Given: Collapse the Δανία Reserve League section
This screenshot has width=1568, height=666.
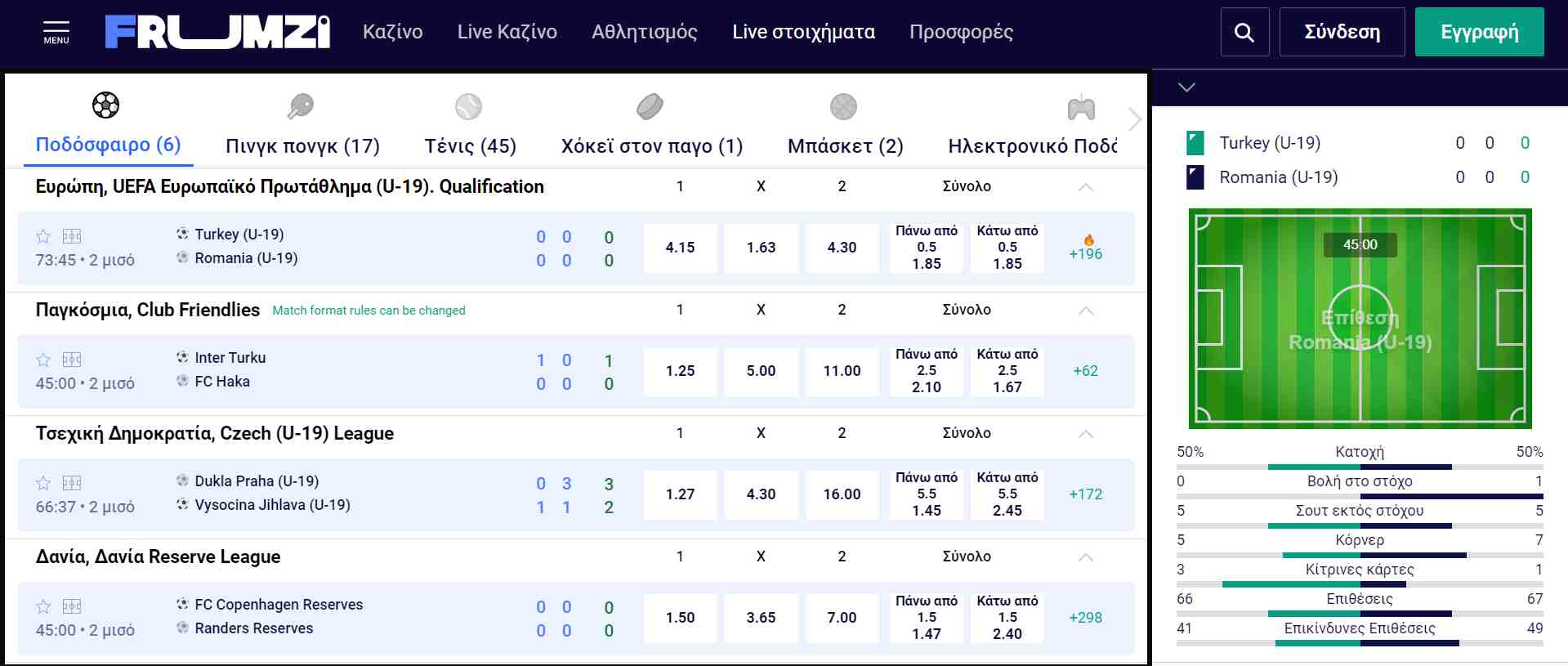Looking at the screenshot, I should tap(1085, 557).
